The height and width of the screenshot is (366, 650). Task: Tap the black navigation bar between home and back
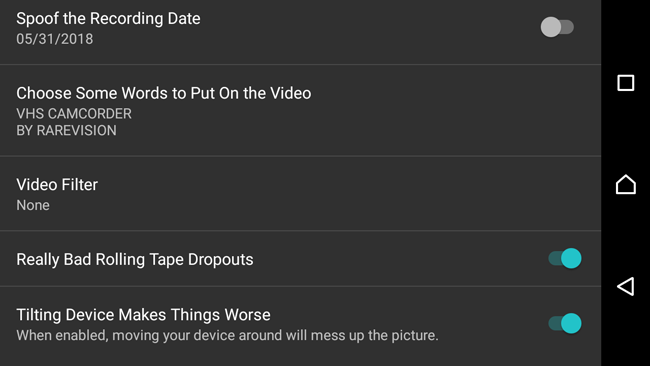(626, 235)
